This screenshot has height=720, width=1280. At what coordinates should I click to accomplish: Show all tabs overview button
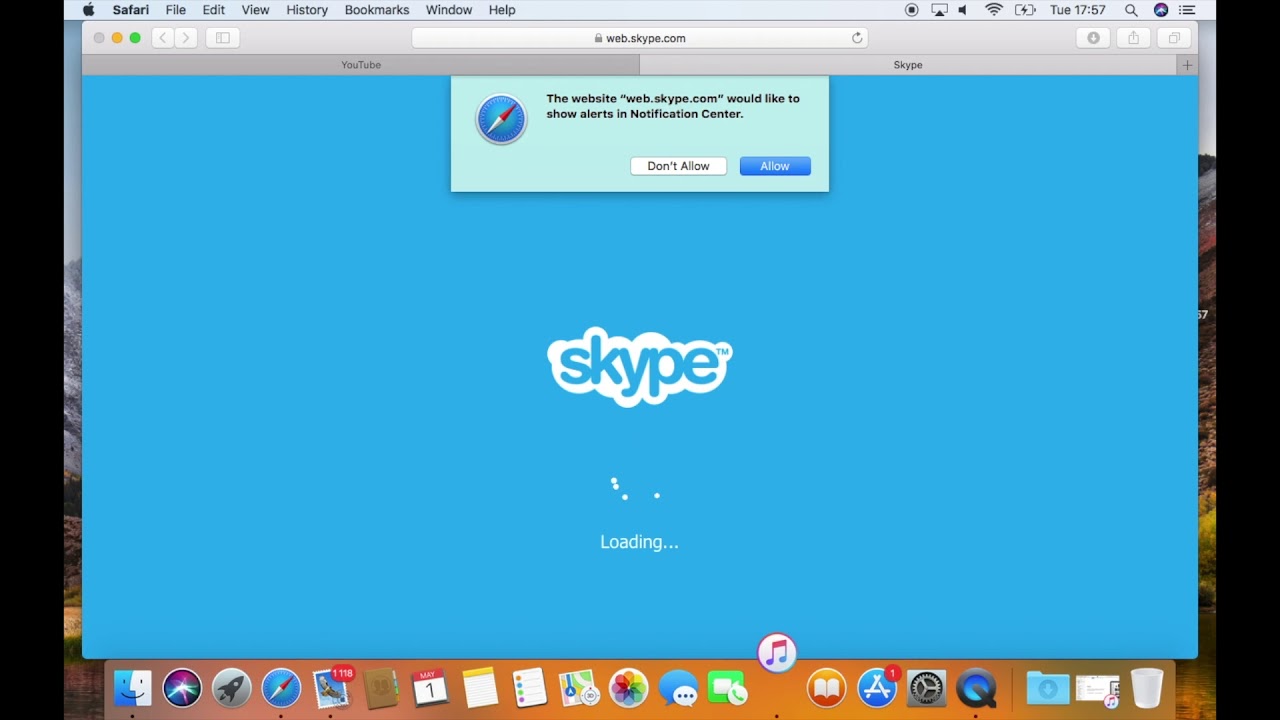coord(1174,38)
